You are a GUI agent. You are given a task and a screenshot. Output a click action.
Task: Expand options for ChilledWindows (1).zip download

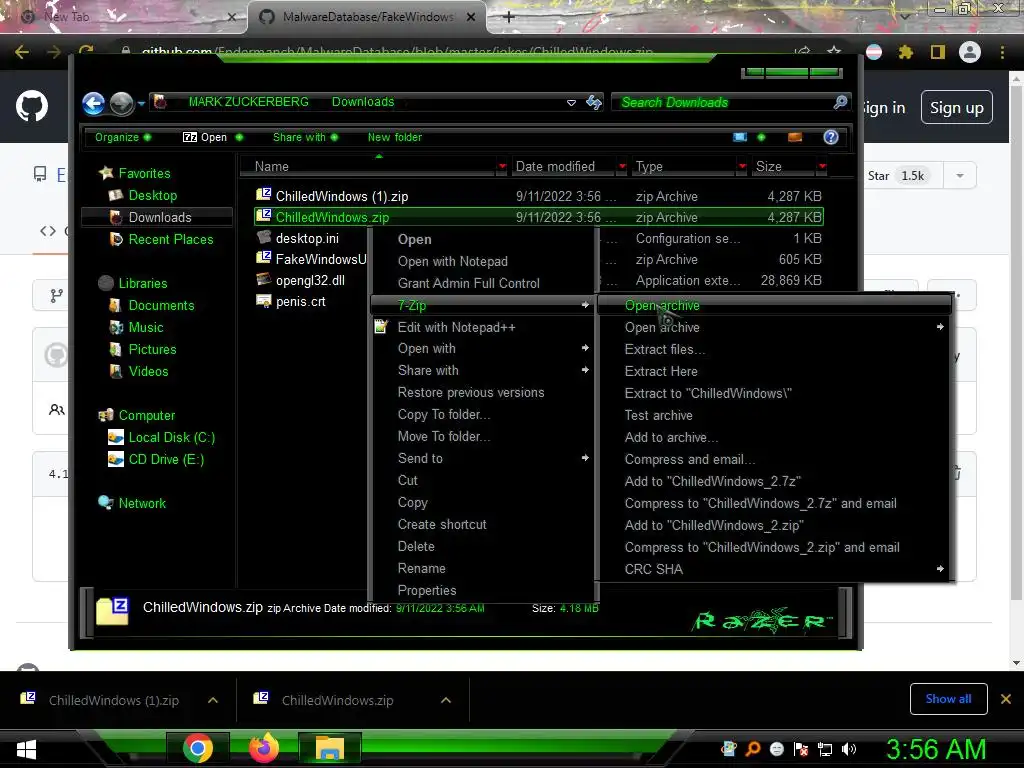(x=212, y=700)
